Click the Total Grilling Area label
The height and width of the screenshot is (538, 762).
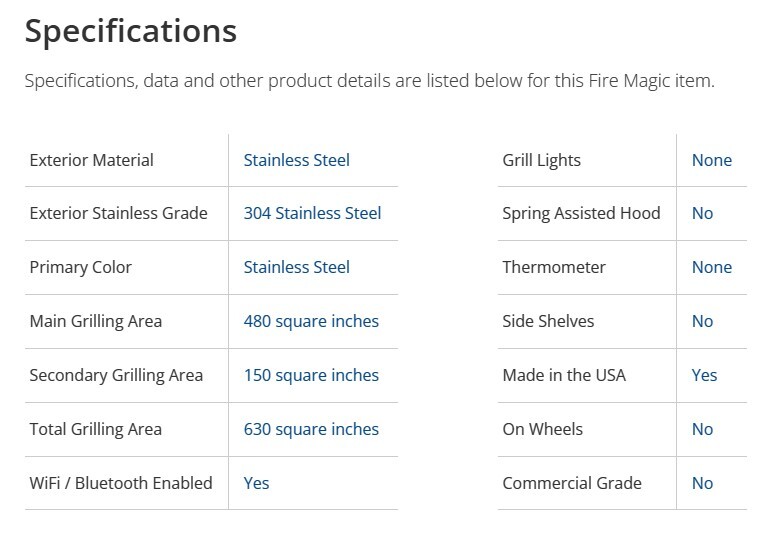coord(95,429)
